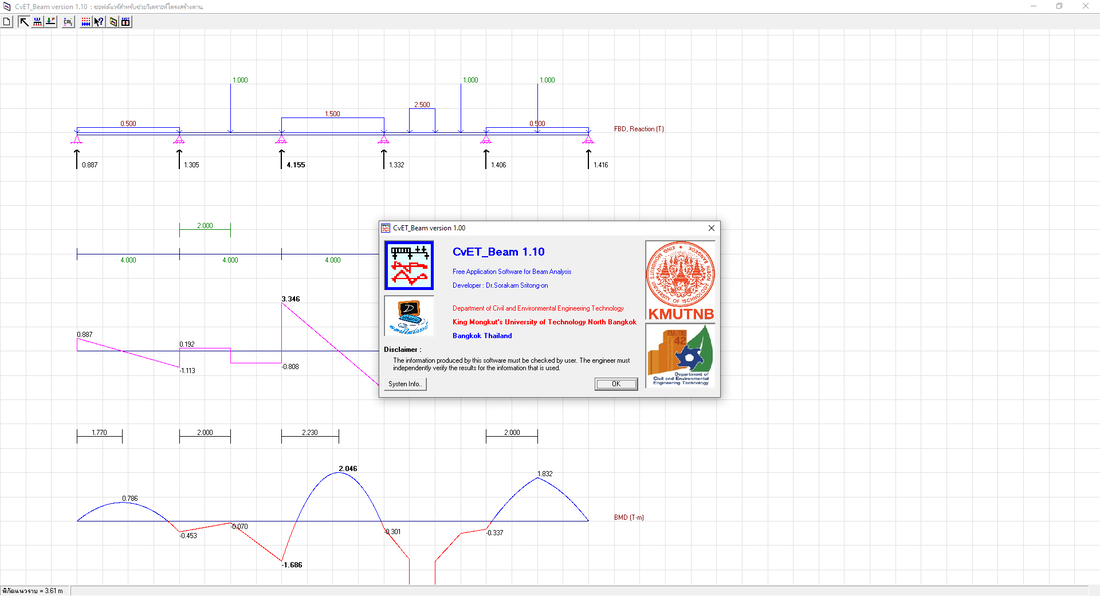Image resolution: width=1100 pixels, height=596 pixels.
Task: Click the shear value -1.113
Action: click(x=187, y=371)
